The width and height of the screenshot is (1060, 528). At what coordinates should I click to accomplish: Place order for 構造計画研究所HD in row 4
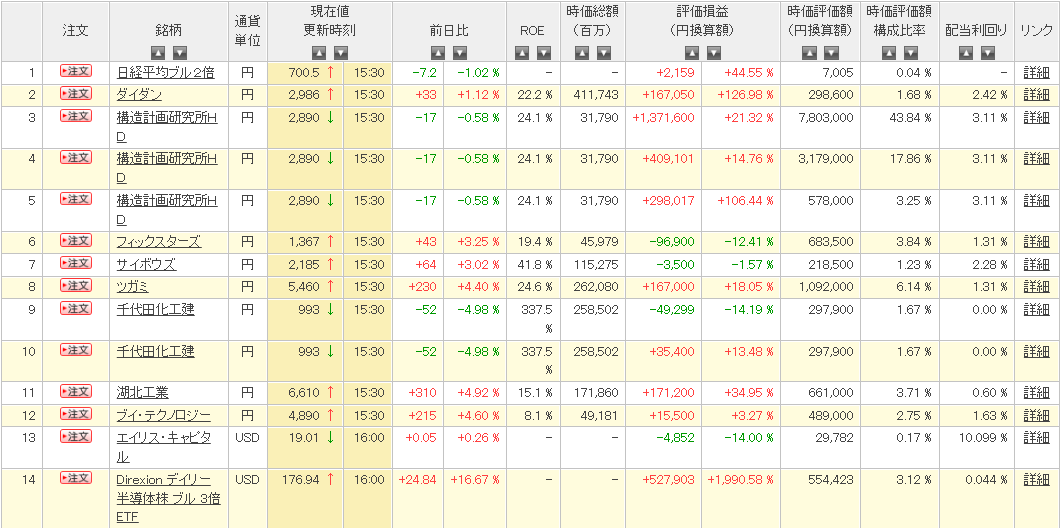point(76,157)
